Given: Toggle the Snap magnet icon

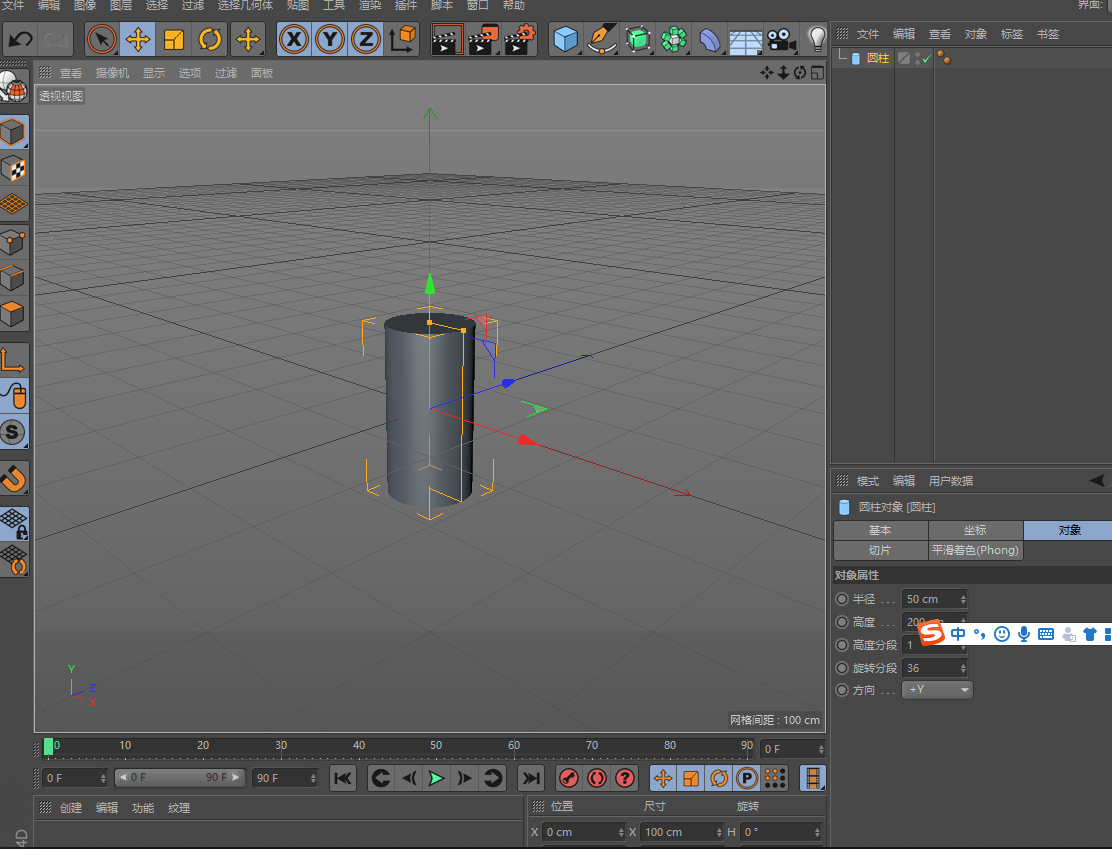Looking at the screenshot, I should click(x=13, y=478).
